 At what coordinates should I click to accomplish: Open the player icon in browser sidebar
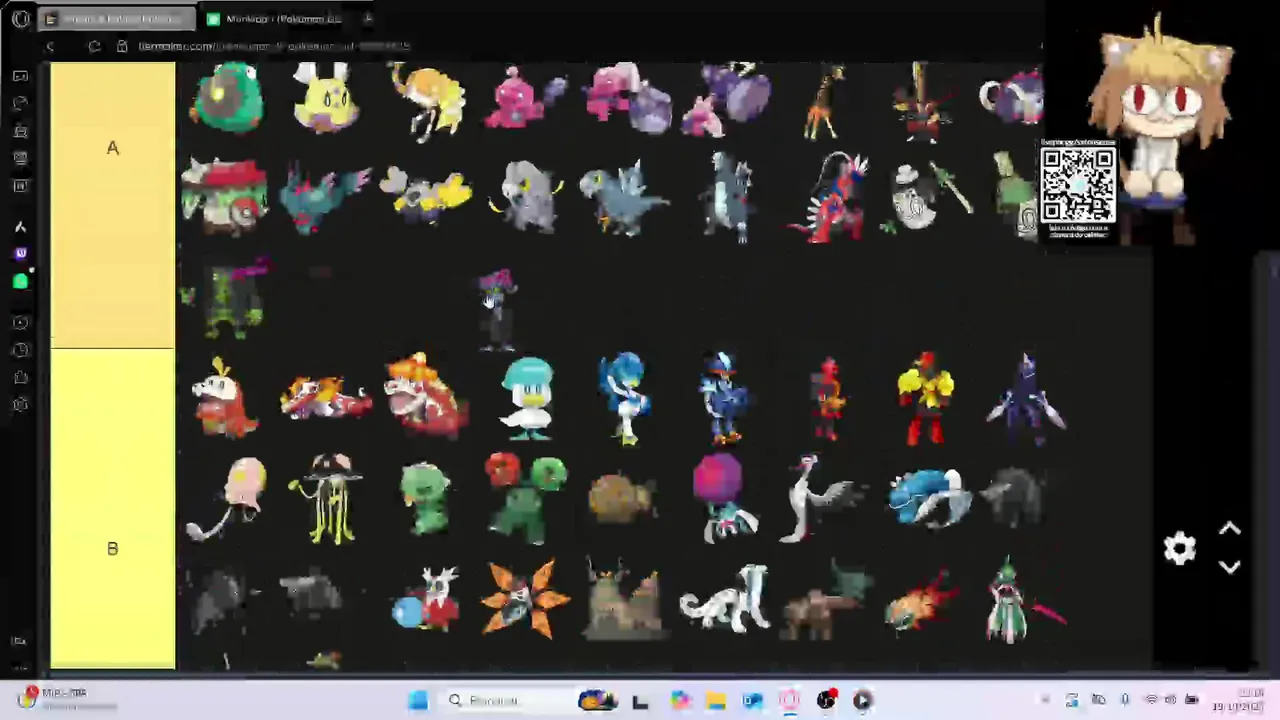(20, 323)
